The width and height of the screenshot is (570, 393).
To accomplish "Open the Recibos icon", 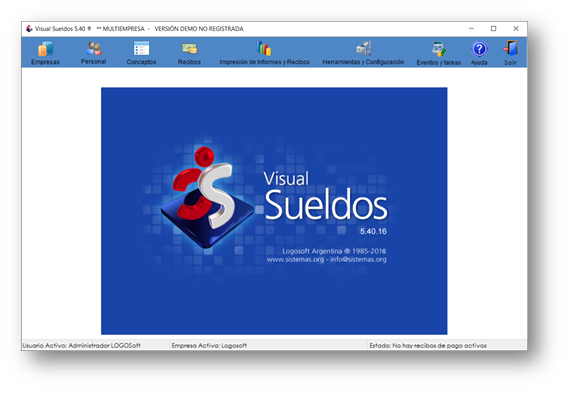I will pyautogui.click(x=189, y=48).
